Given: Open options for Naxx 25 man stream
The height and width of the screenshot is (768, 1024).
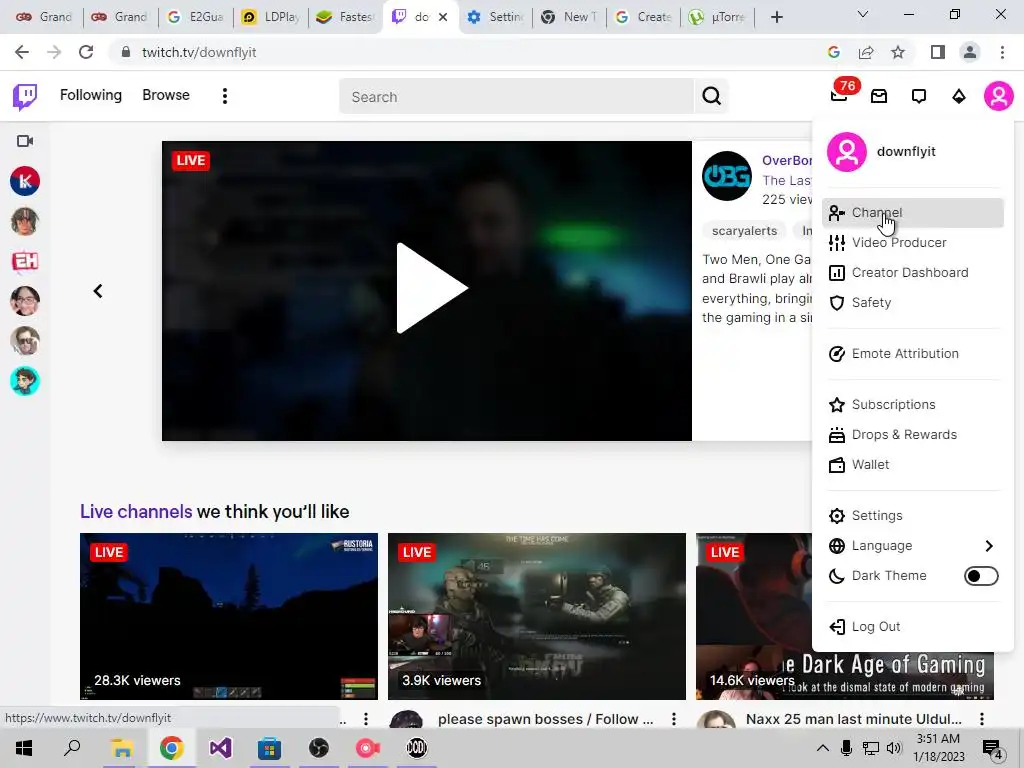Looking at the screenshot, I should (x=982, y=719).
